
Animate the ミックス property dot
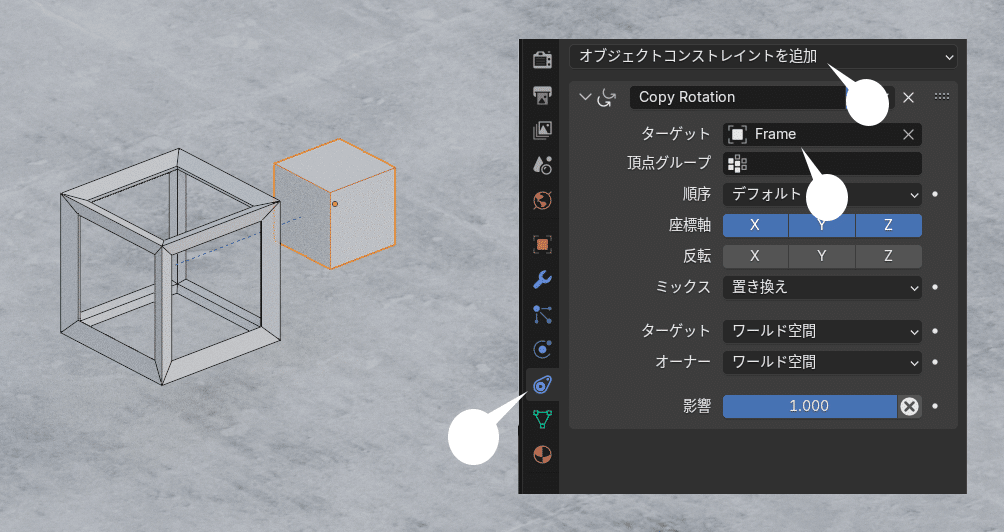pyautogui.click(x=935, y=287)
